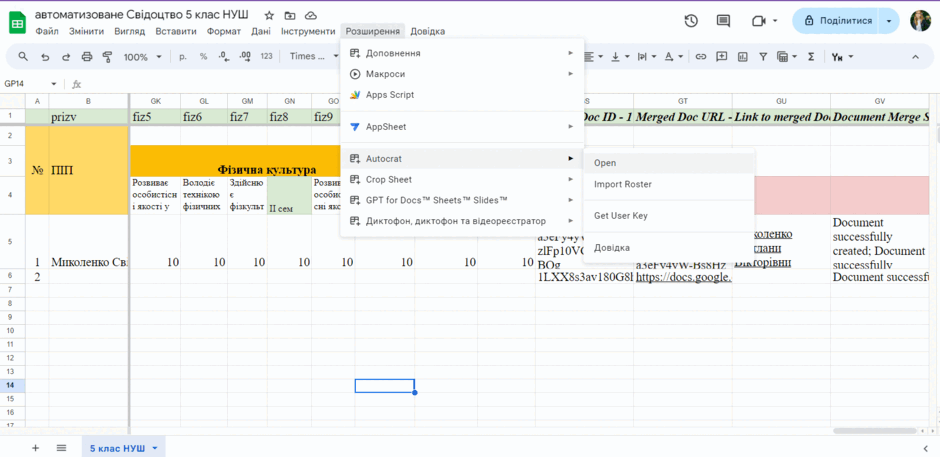Open the functions sigma icon

pos(811,56)
